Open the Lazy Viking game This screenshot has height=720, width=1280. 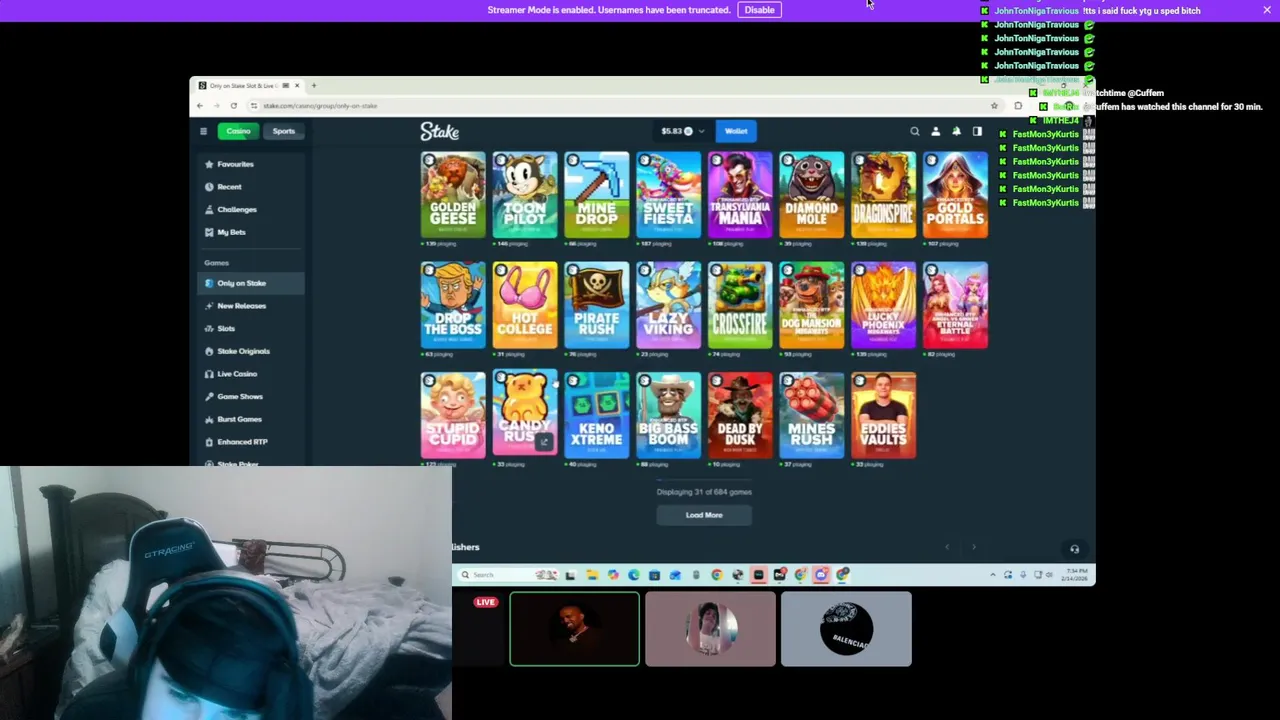[669, 305]
